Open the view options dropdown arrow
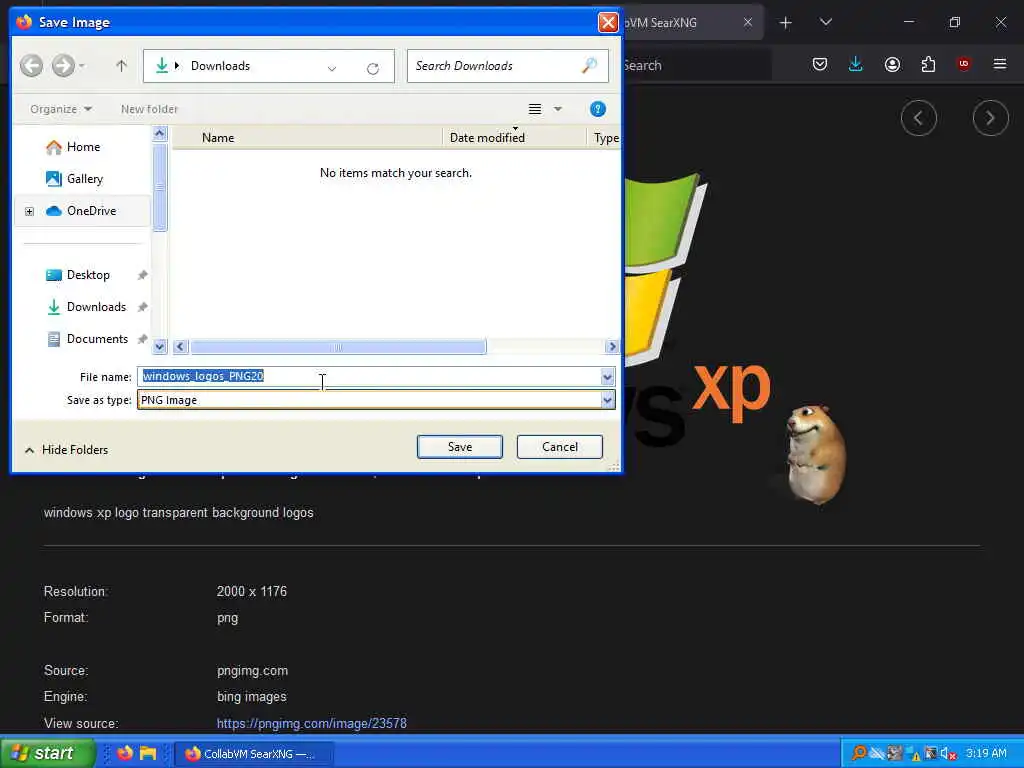This screenshot has width=1024, height=768. pyautogui.click(x=558, y=109)
